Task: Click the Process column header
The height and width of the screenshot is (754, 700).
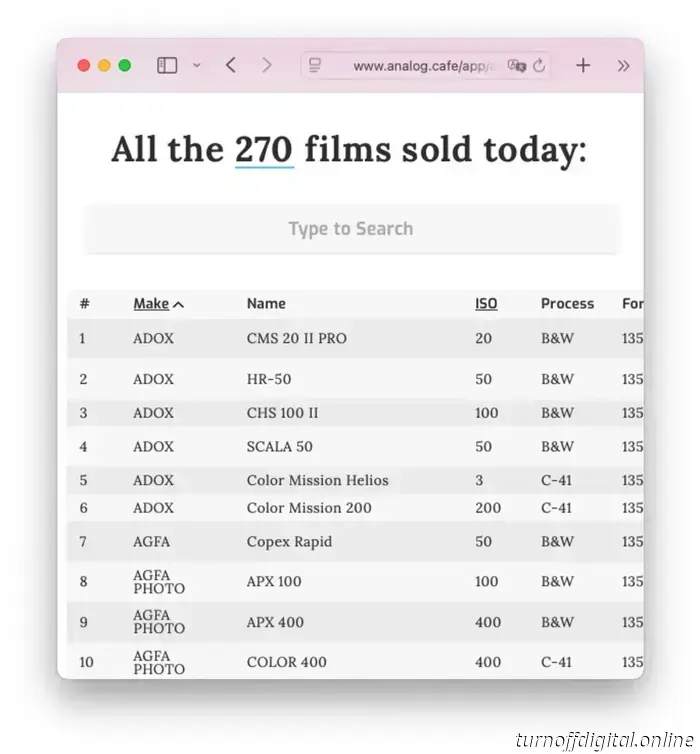Action: click(567, 303)
